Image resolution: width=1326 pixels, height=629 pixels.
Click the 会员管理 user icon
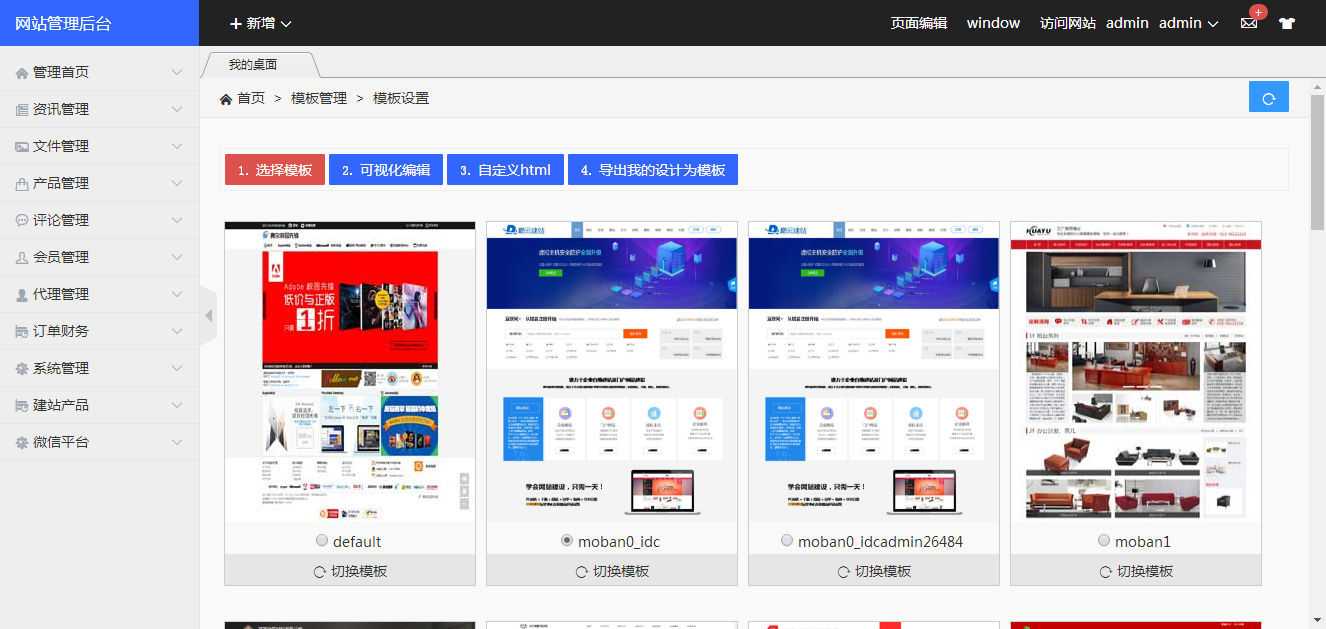(21, 257)
